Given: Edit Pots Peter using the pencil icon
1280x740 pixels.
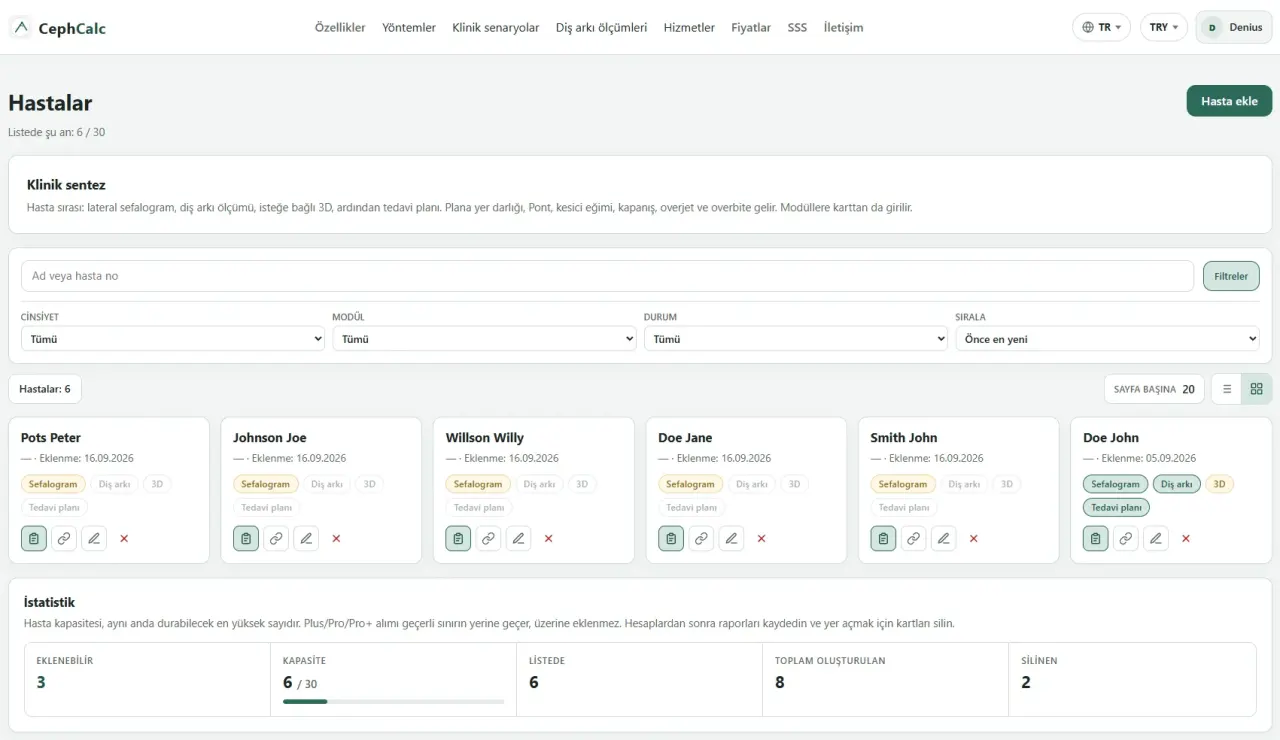Looking at the screenshot, I should point(94,538).
